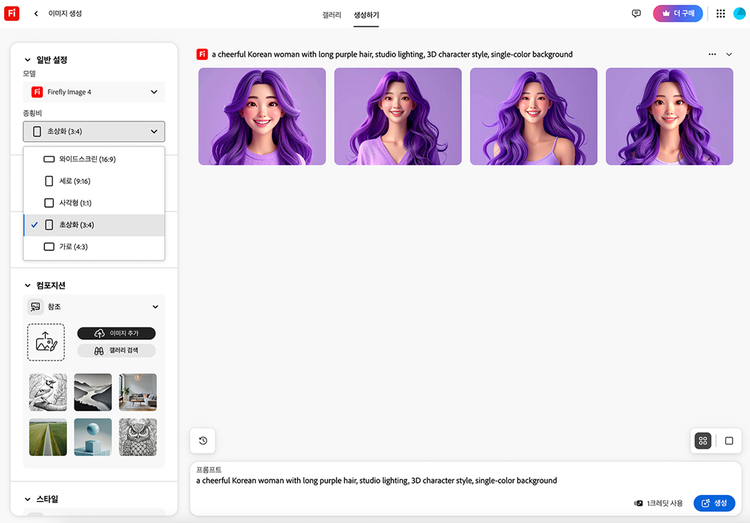The width and height of the screenshot is (750, 523).
Task: Select 가로 (4:3) option
Action: point(94,247)
